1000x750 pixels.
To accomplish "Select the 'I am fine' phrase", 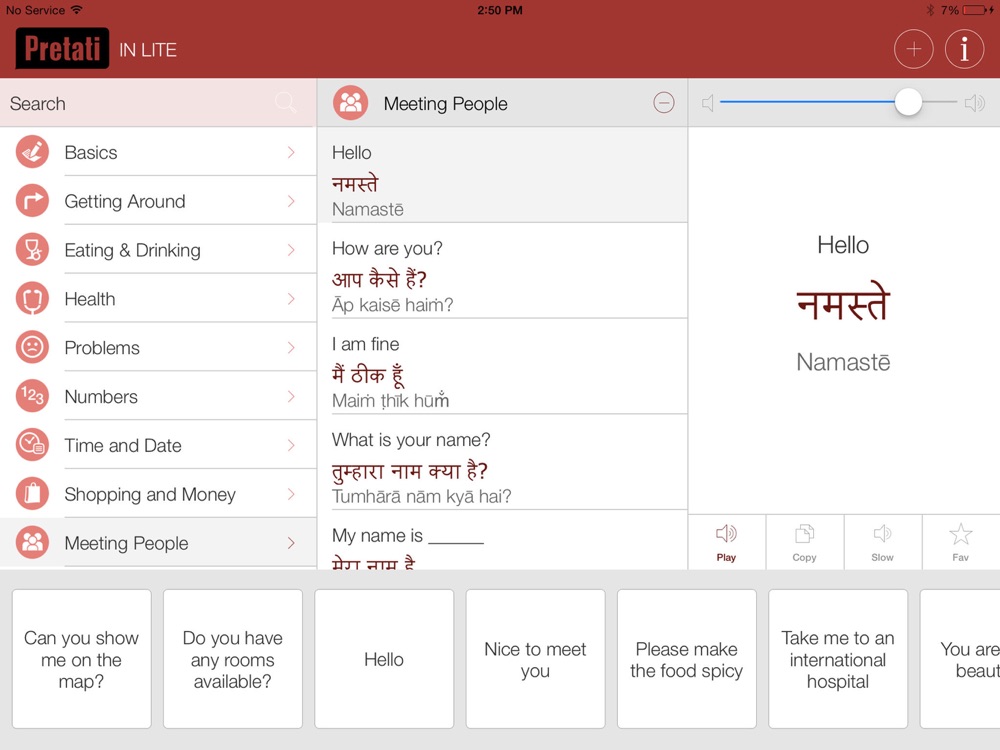I will point(503,366).
